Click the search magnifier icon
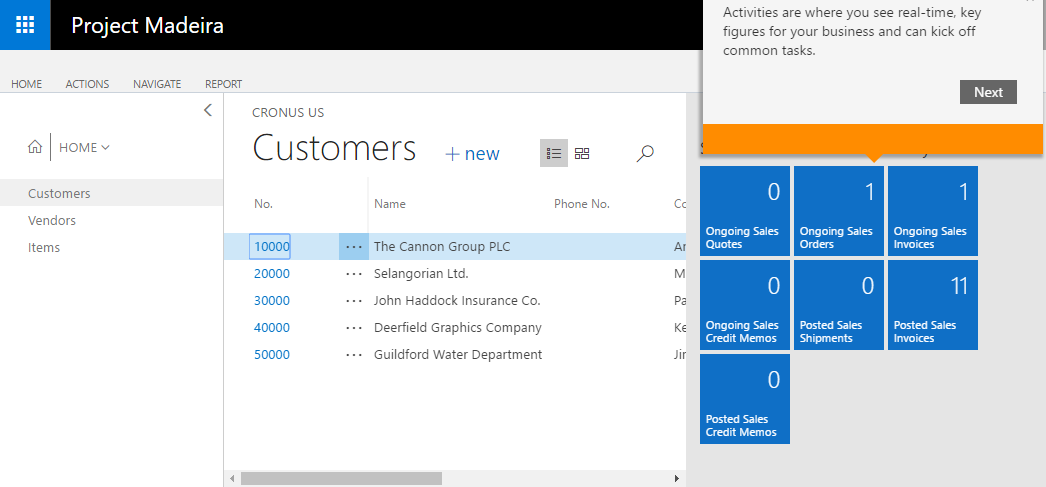 645,153
